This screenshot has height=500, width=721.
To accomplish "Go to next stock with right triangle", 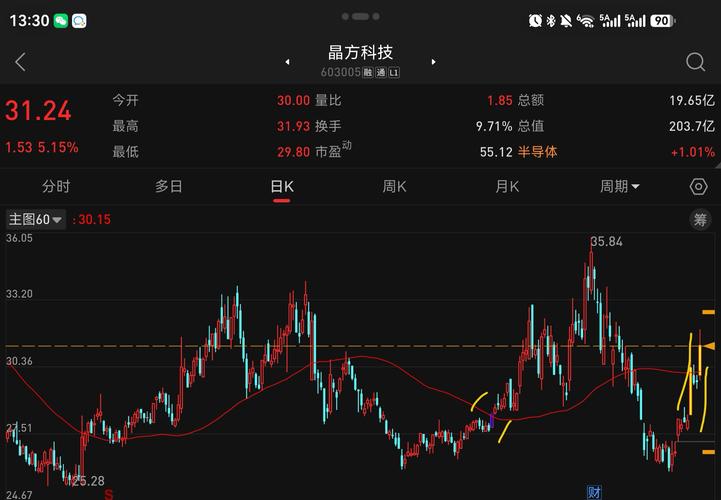I will coord(433,62).
